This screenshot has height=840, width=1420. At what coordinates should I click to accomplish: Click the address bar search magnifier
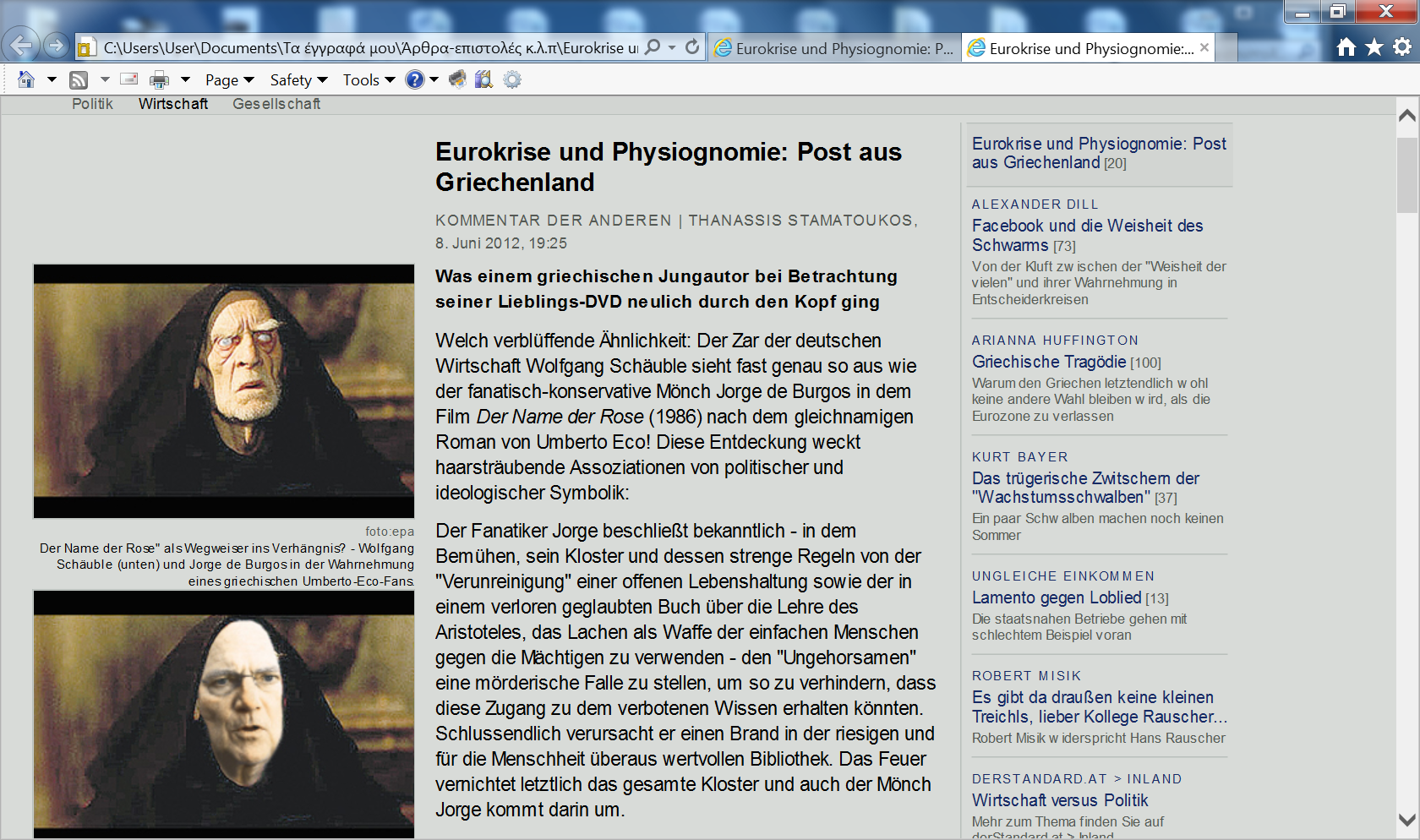click(653, 47)
